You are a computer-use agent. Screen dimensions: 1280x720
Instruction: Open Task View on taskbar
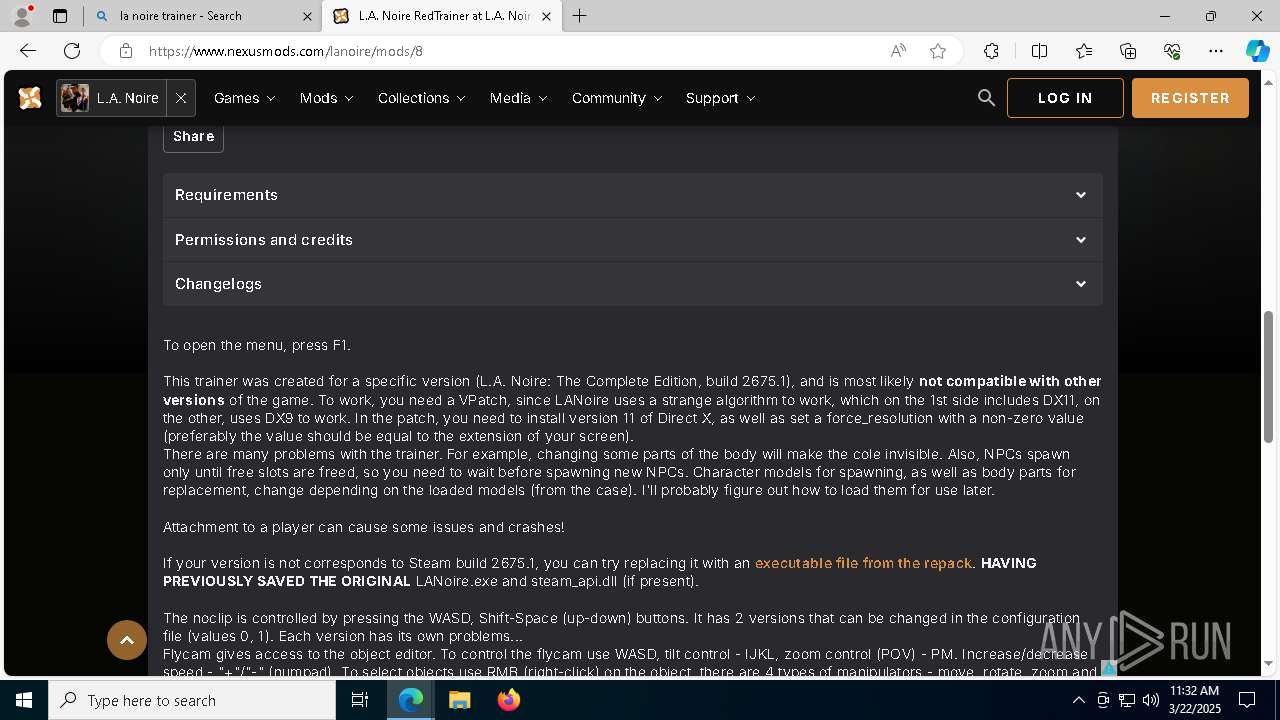pyautogui.click(x=360, y=700)
